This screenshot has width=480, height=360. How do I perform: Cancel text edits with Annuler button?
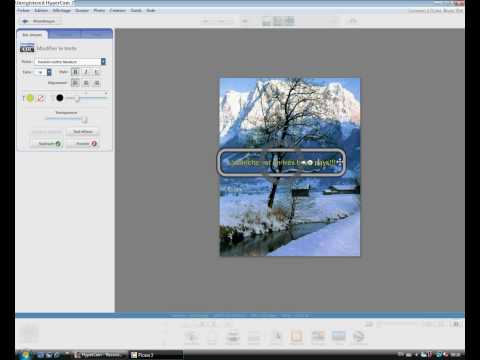84,144
